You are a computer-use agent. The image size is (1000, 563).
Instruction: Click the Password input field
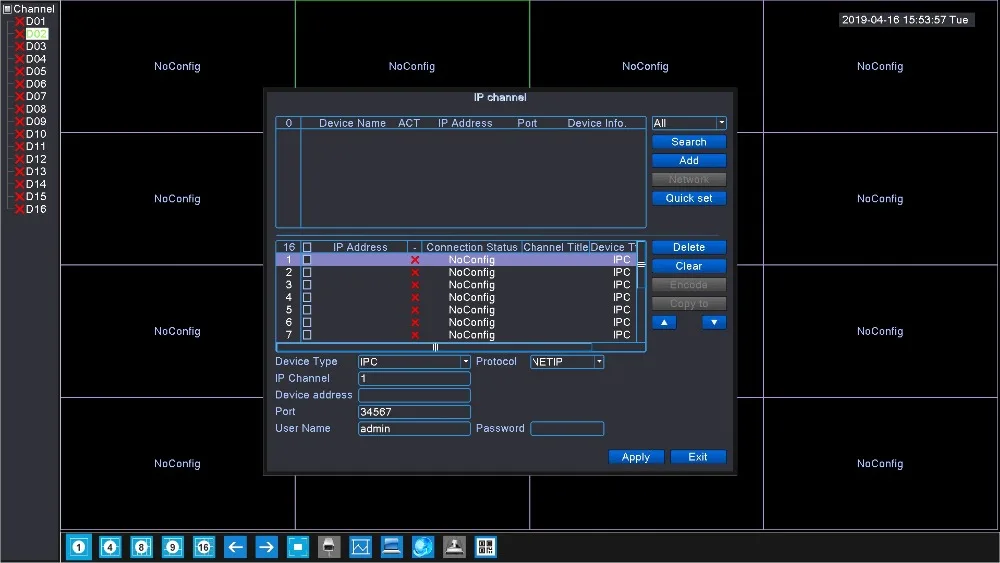pos(567,428)
